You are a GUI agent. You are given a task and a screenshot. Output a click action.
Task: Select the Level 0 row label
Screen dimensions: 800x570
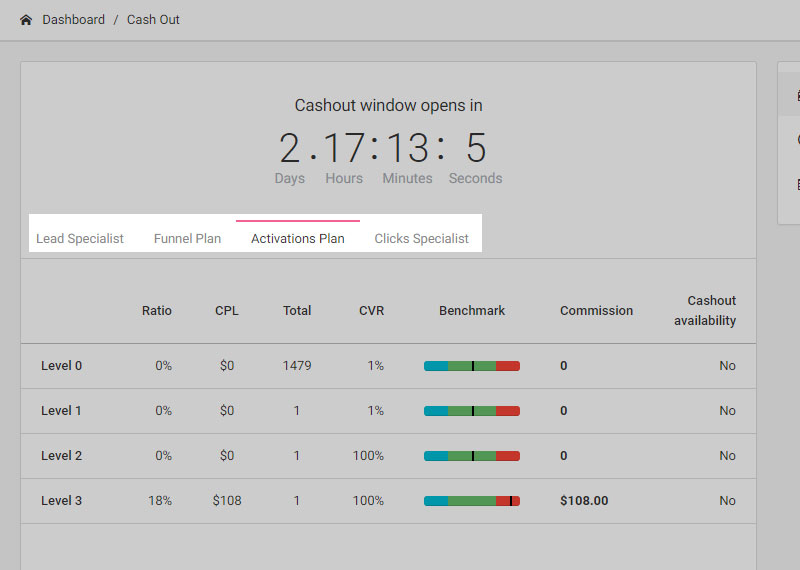(x=62, y=366)
